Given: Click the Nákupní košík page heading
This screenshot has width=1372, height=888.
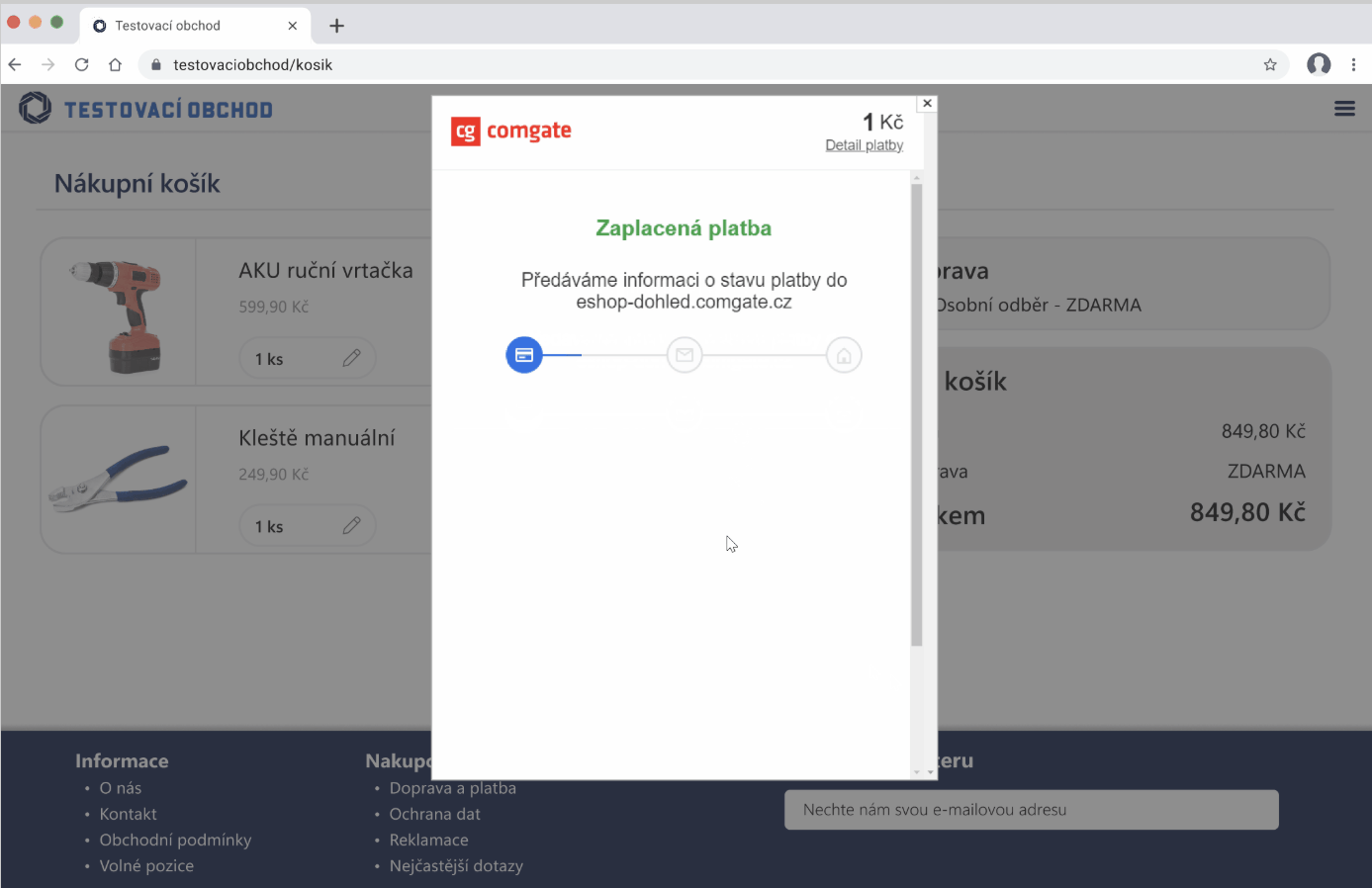Looking at the screenshot, I should pos(137,184).
